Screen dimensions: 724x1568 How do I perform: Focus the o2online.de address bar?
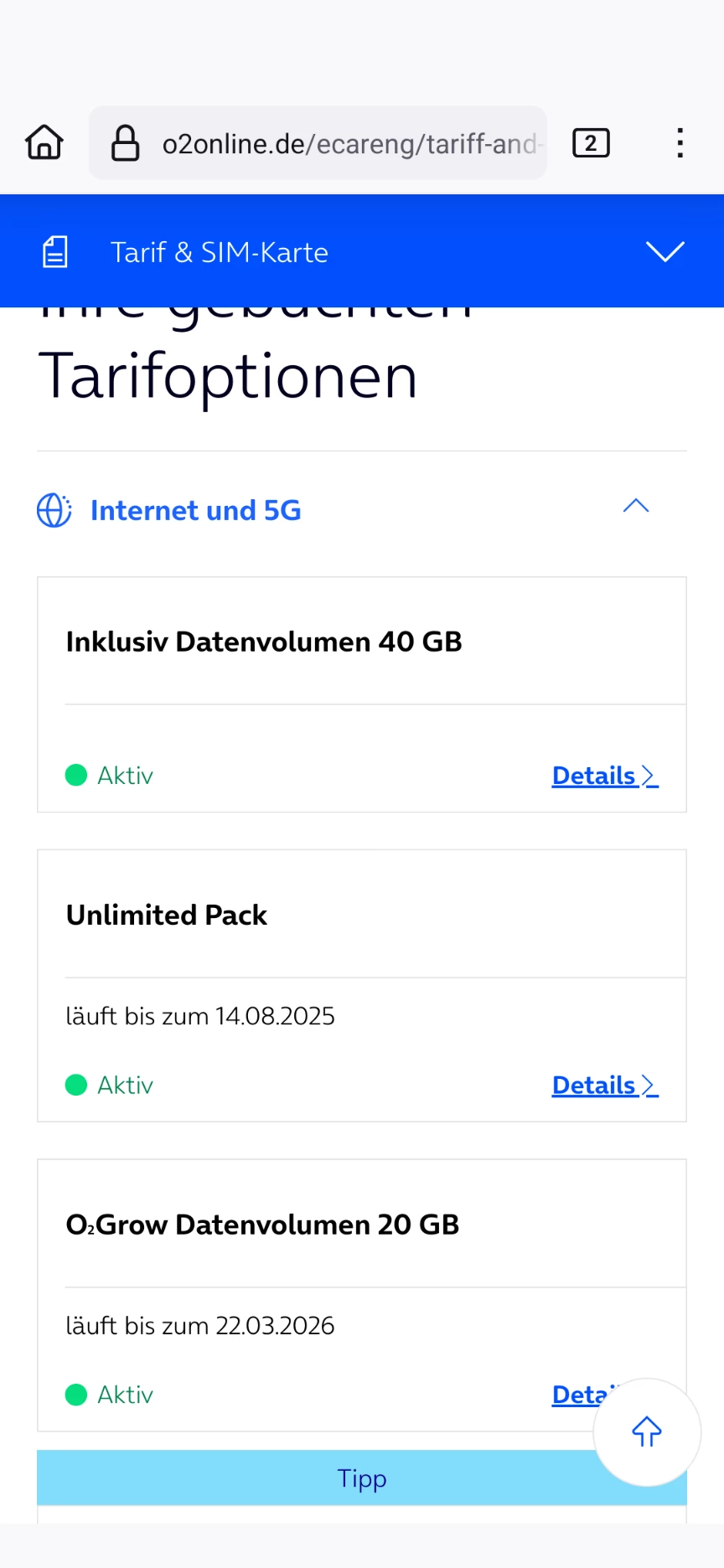[x=348, y=143]
